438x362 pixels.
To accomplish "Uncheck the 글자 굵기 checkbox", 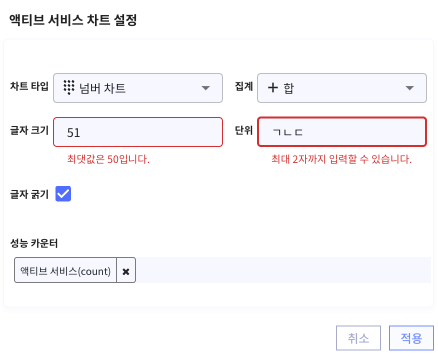I will tap(63, 194).
